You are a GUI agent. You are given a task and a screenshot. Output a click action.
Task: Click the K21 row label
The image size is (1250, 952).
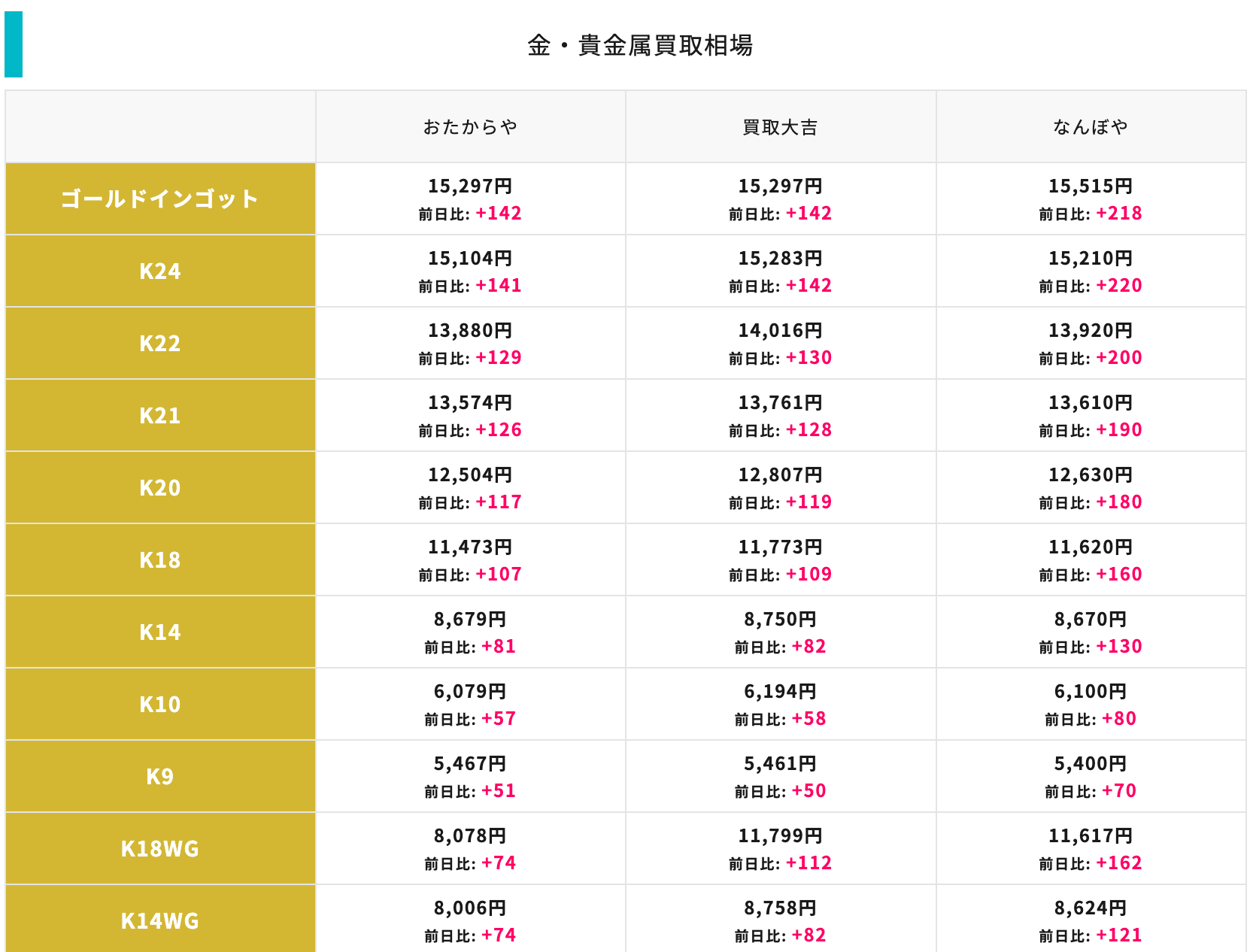coord(160,416)
